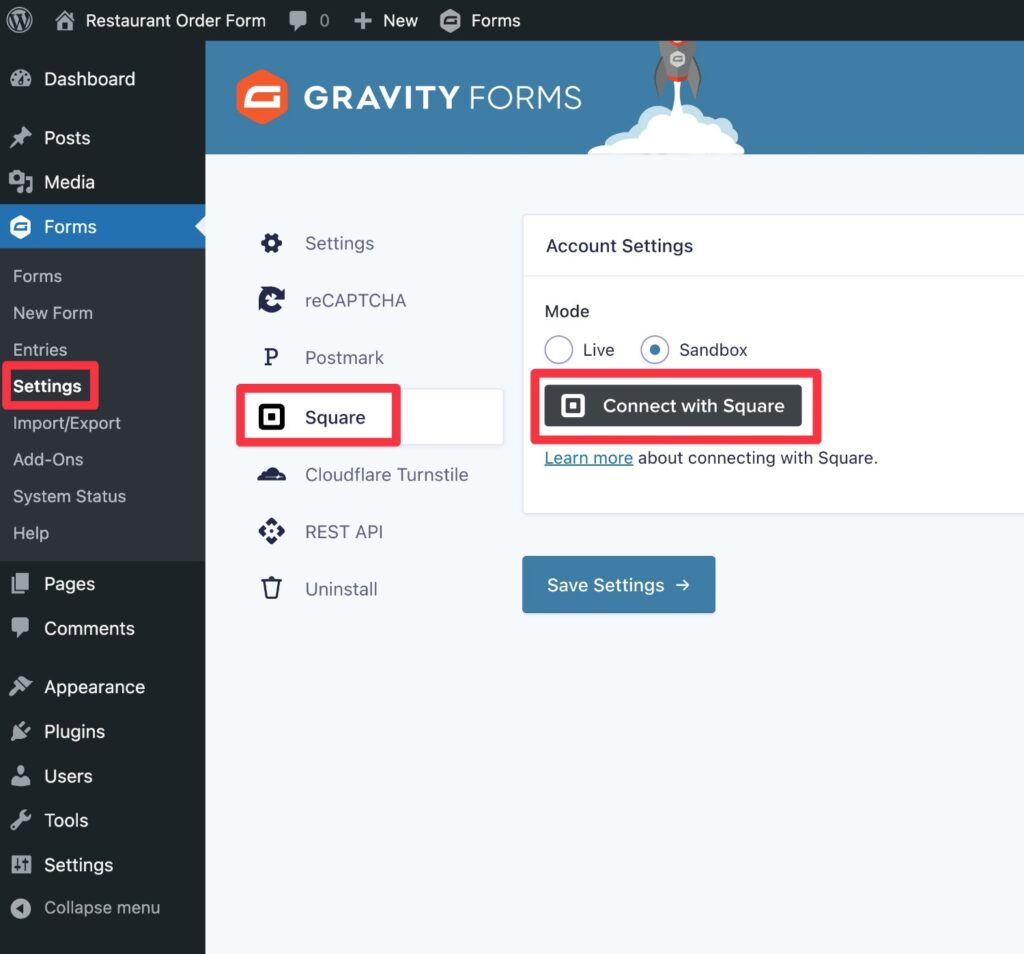This screenshot has width=1024, height=954.
Task: Switch to the Forms sidebar menu
Action: pos(67,226)
